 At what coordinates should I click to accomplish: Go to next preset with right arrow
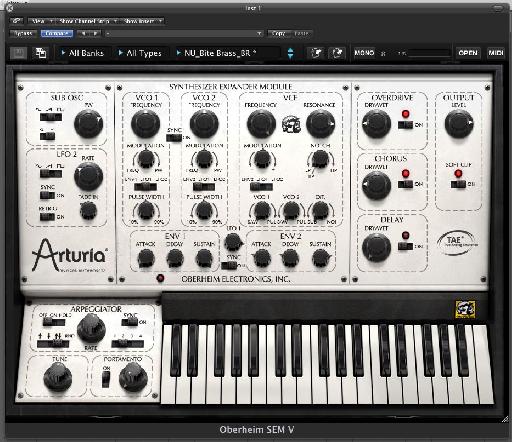click(x=95, y=33)
